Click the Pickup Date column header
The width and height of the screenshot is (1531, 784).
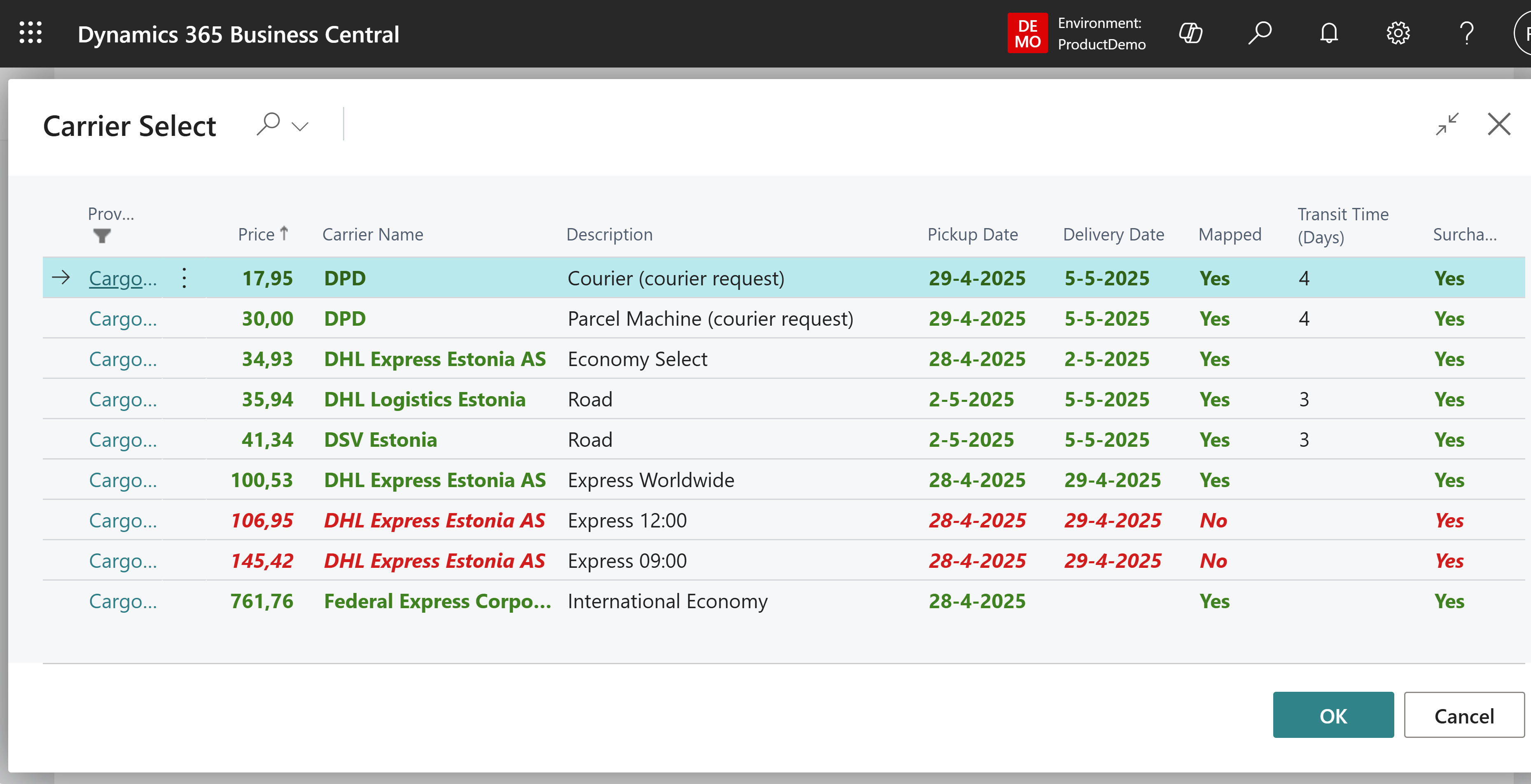pos(972,235)
